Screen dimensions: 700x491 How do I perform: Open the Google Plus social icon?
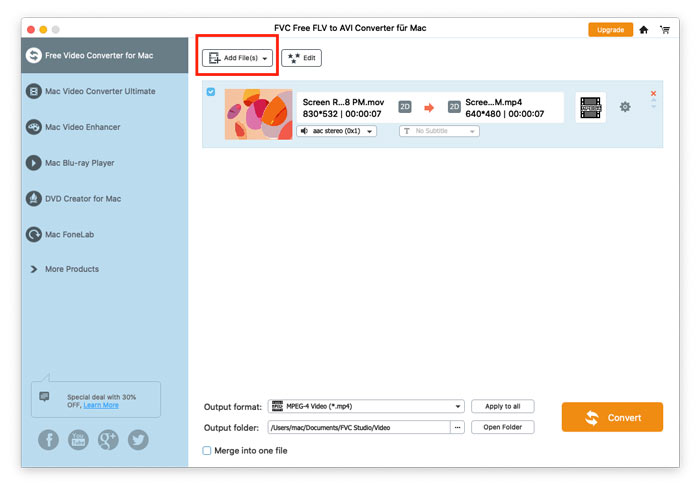(108, 439)
